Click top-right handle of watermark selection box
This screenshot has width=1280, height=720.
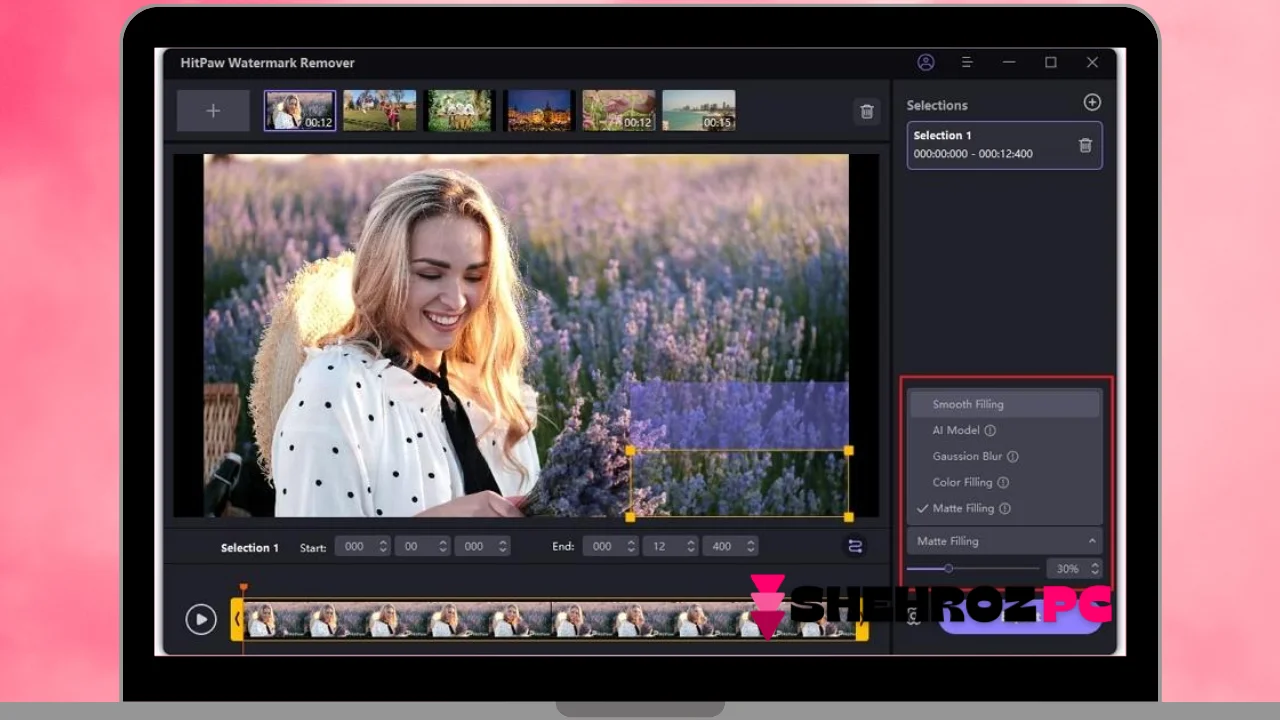point(848,451)
